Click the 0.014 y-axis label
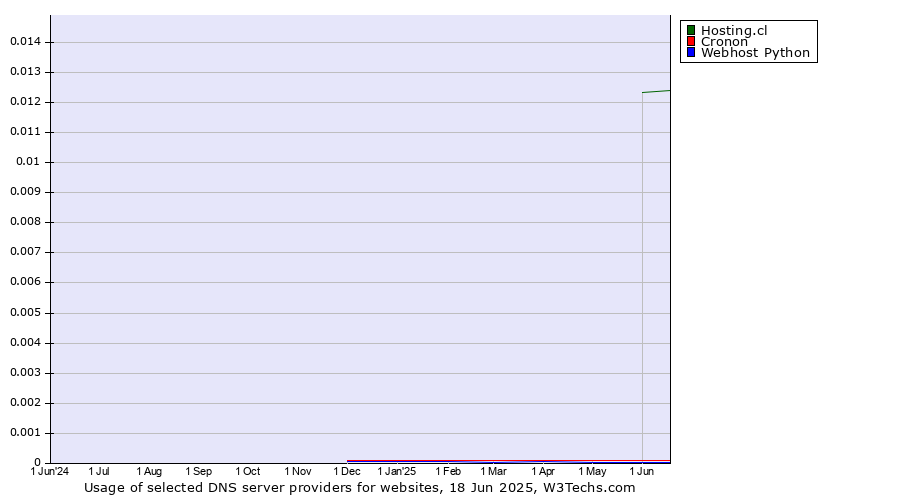 25,41
